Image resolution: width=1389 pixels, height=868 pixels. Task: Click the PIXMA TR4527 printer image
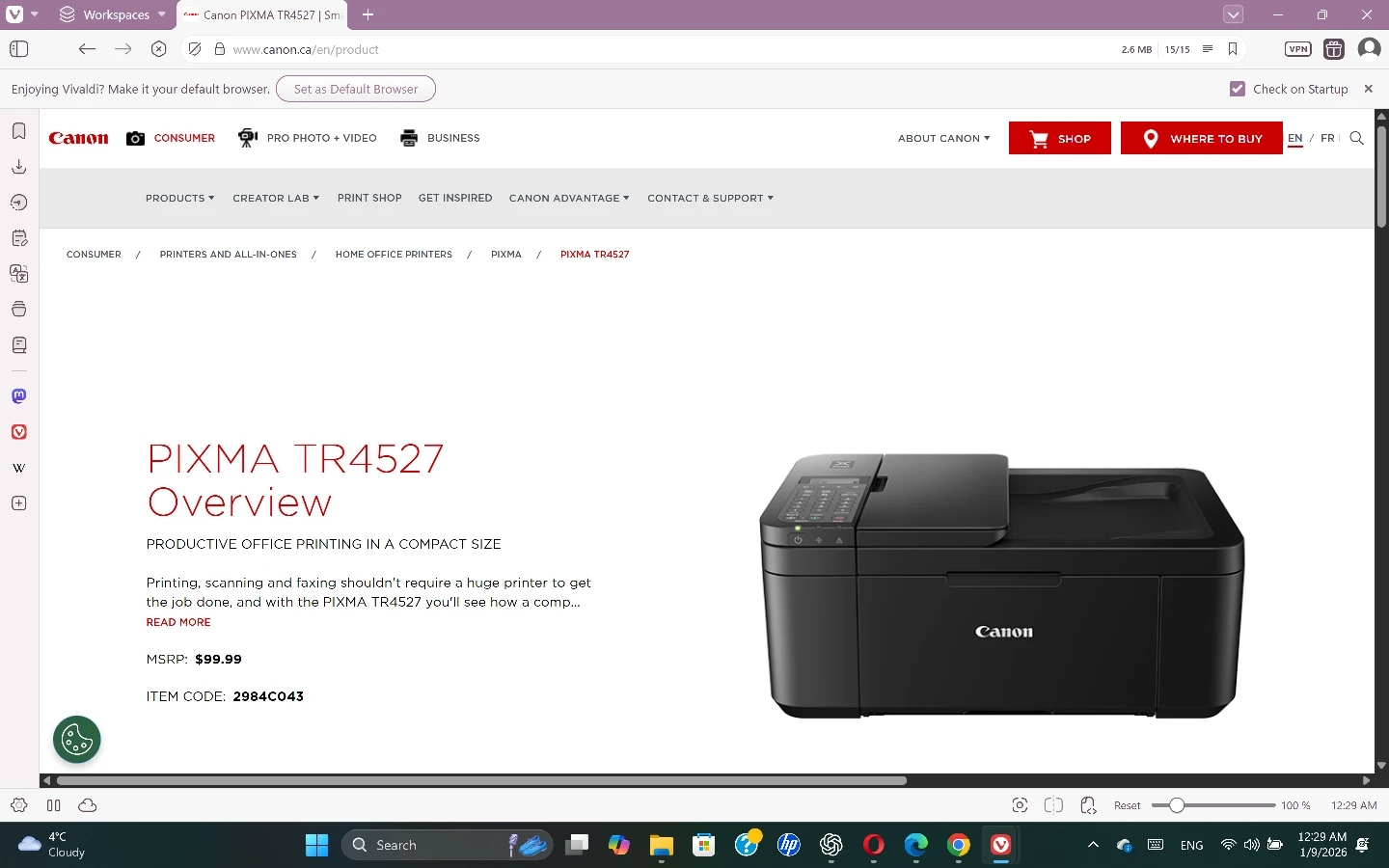click(x=1002, y=585)
